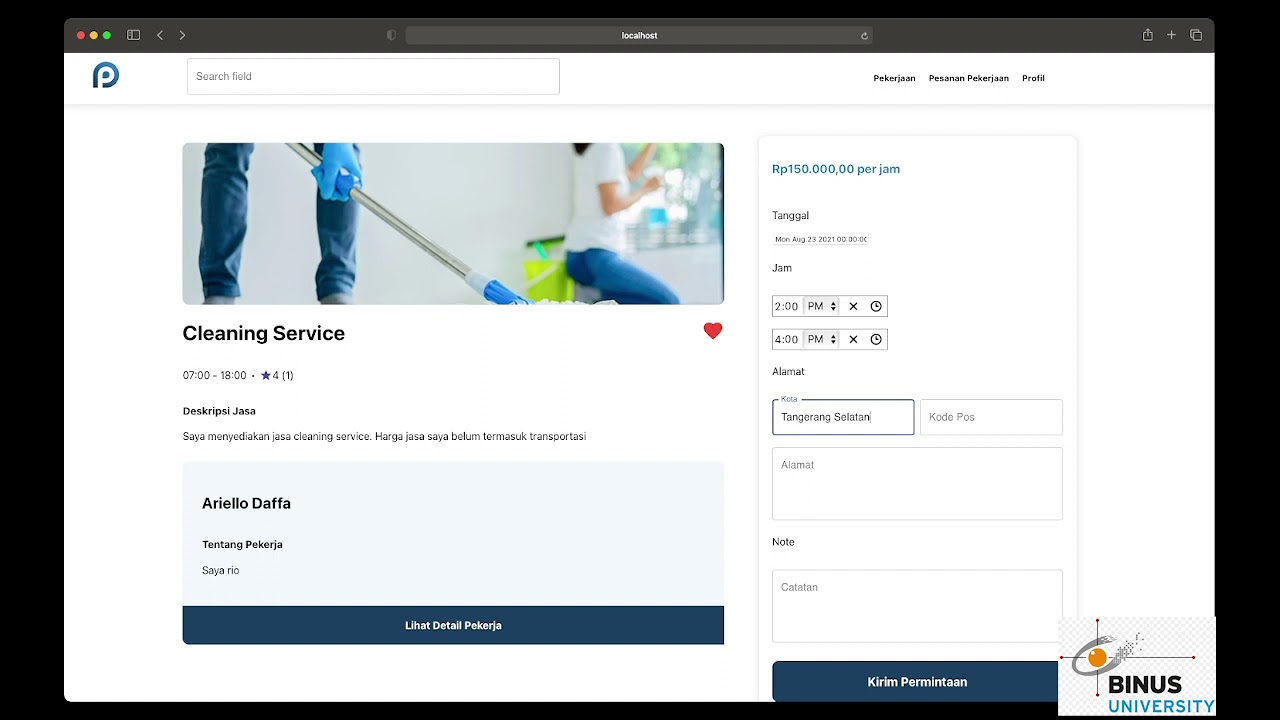This screenshot has height=720, width=1280.
Task: Click the cleaning service banner image
Action: [453, 223]
